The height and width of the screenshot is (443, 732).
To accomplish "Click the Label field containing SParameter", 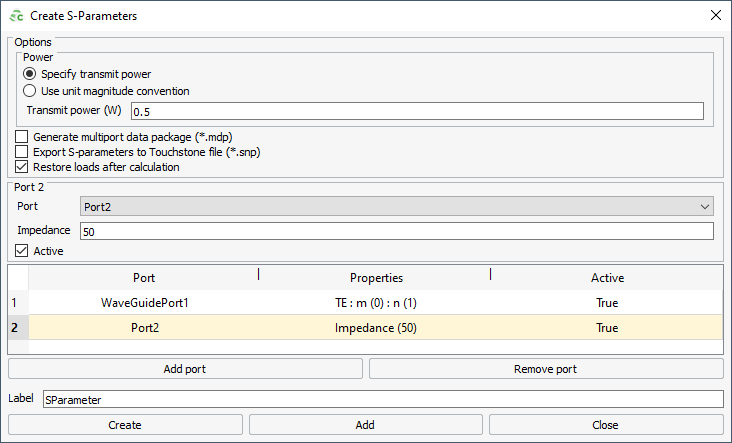I will (x=382, y=399).
